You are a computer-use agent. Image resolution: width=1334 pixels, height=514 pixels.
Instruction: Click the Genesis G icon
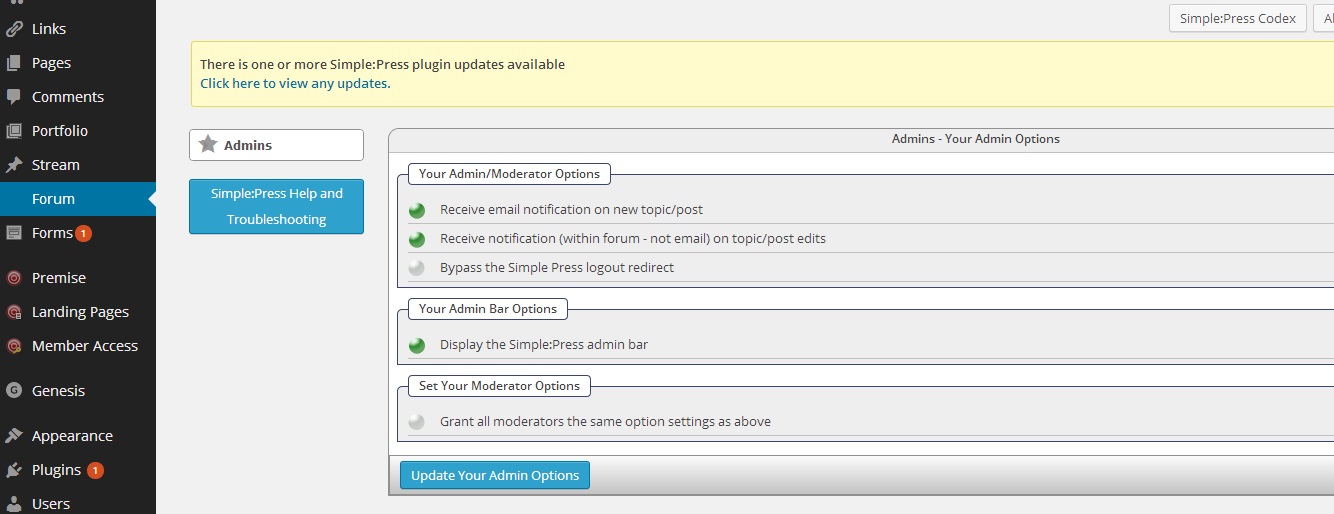coord(14,391)
